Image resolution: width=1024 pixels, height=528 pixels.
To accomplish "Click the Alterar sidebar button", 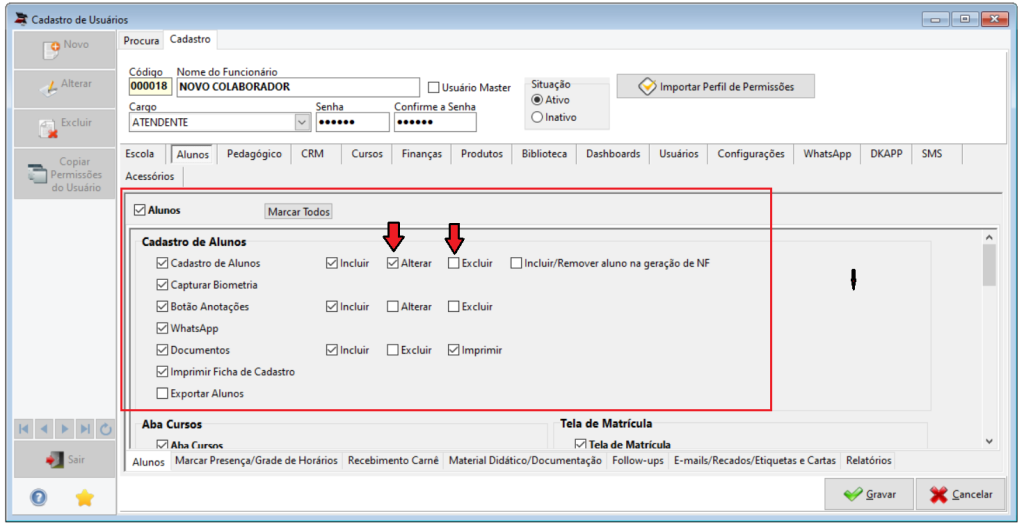I will (65, 88).
